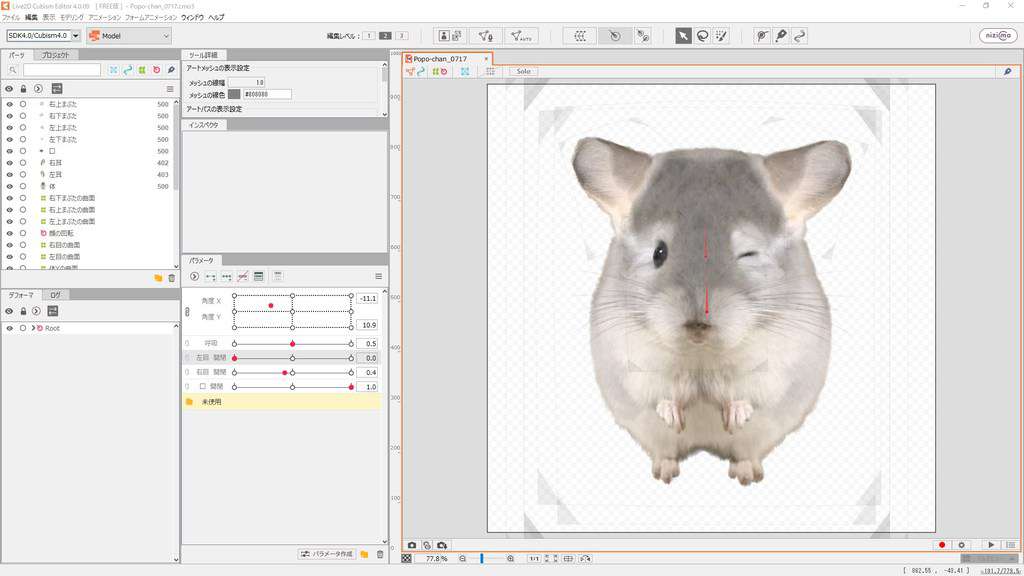Image resolution: width=1024 pixels, height=576 pixels.
Task: Set edit level to 1
Action: coord(369,35)
